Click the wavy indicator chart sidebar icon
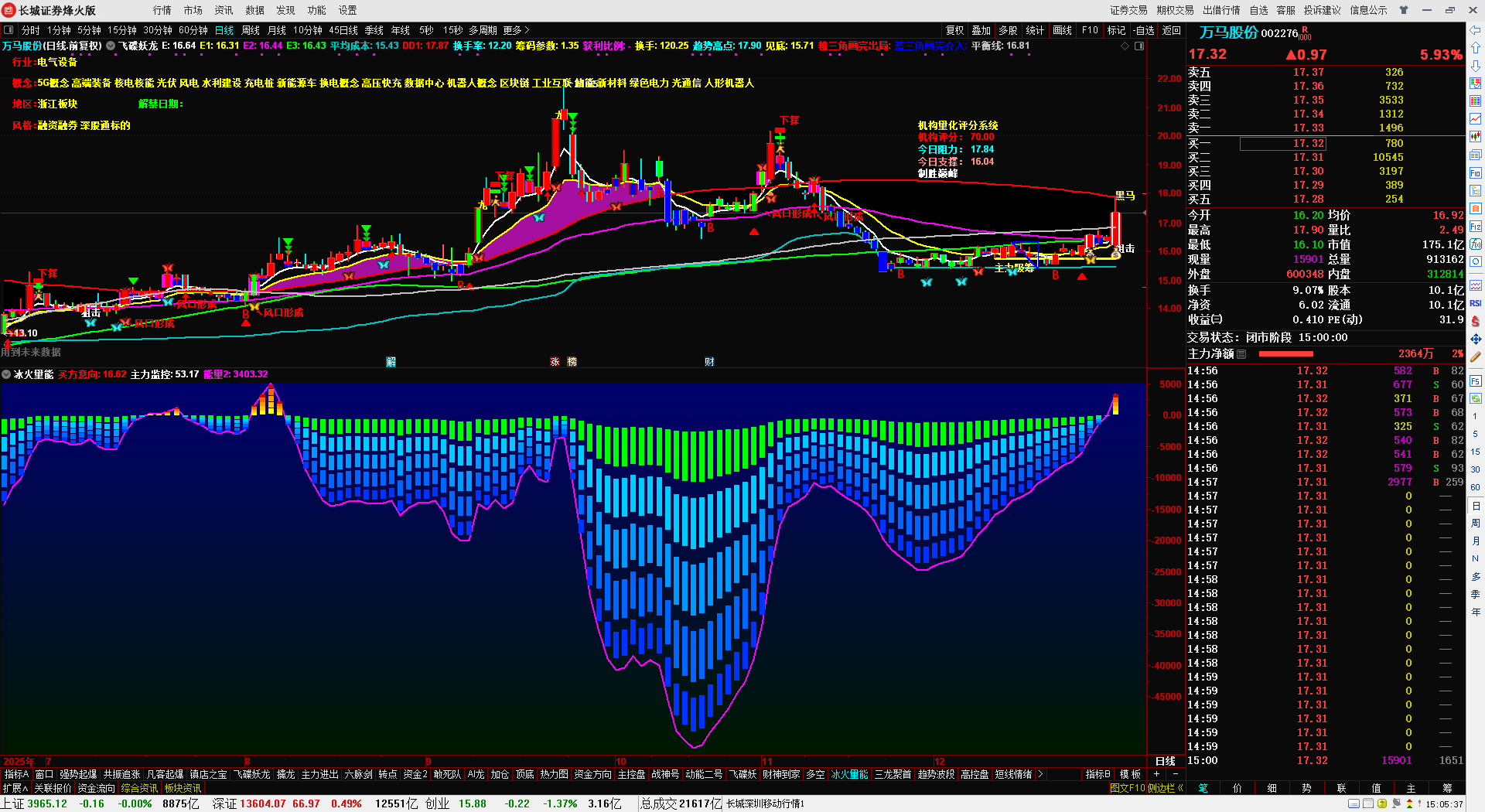 tap(1476, 285)
